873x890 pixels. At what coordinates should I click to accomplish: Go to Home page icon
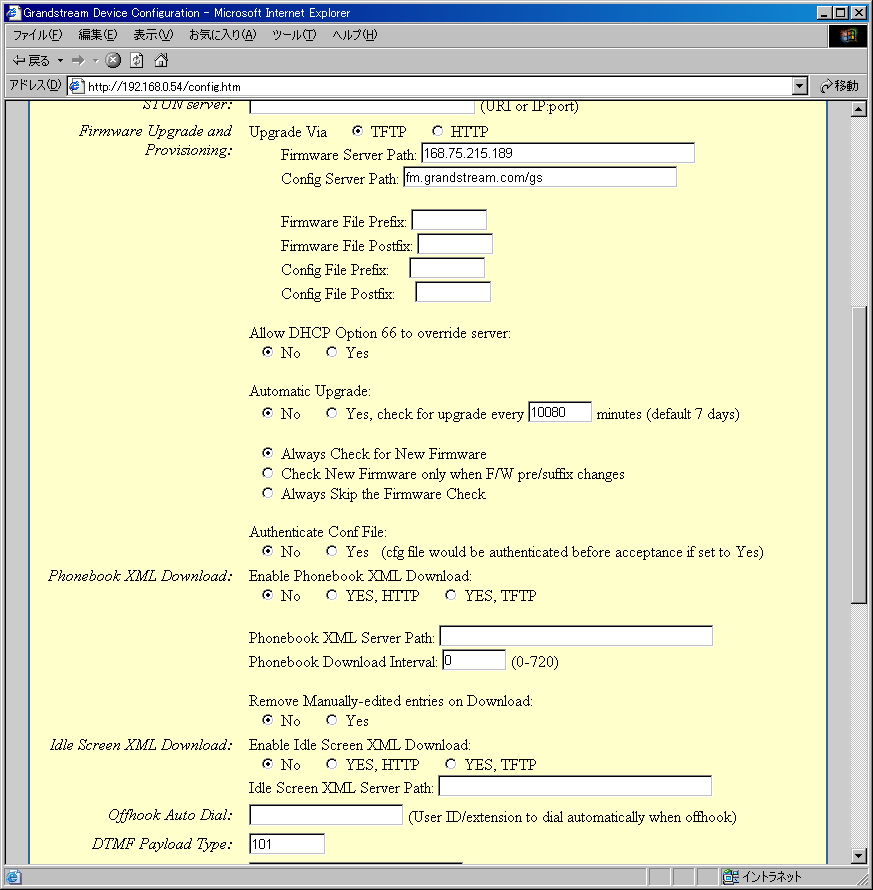tap(160, 61)
